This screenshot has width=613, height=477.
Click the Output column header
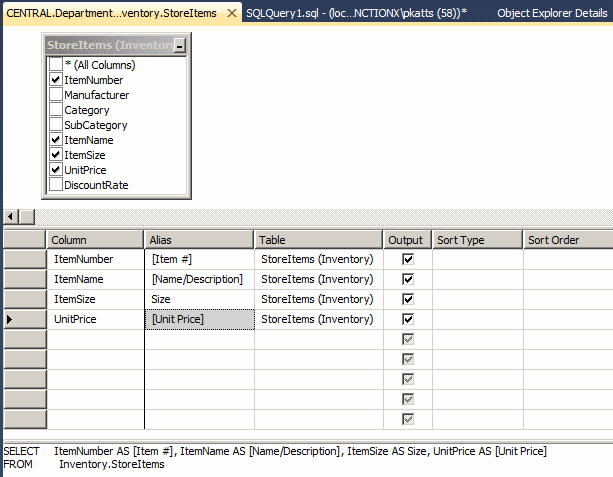[407, 240]
